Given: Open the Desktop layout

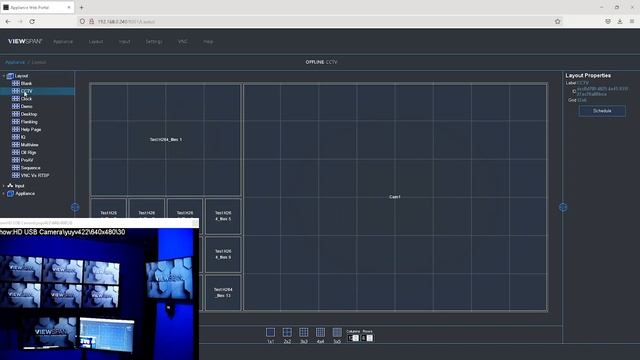Looking at the screenshot, I should [29, 114].
